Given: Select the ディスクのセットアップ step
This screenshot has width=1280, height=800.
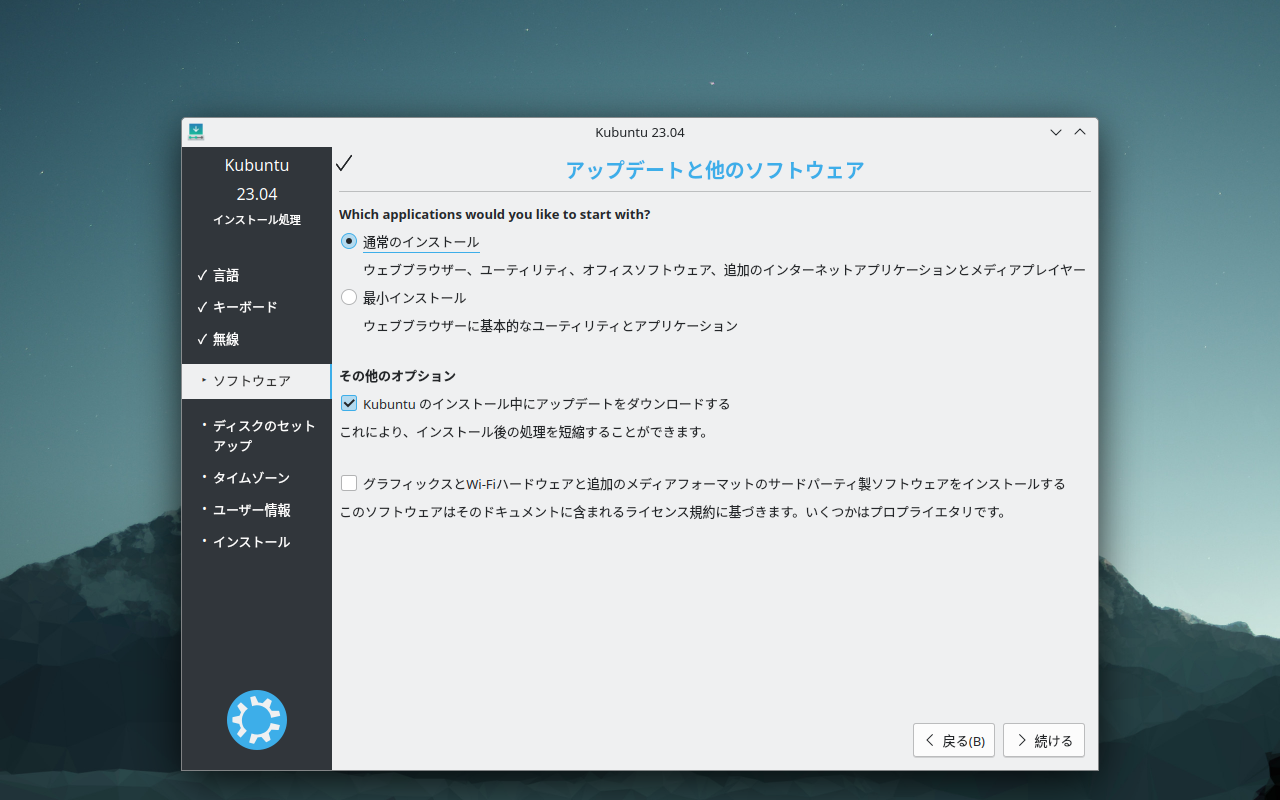Looking at the screenshot, I should pos(264,435).
